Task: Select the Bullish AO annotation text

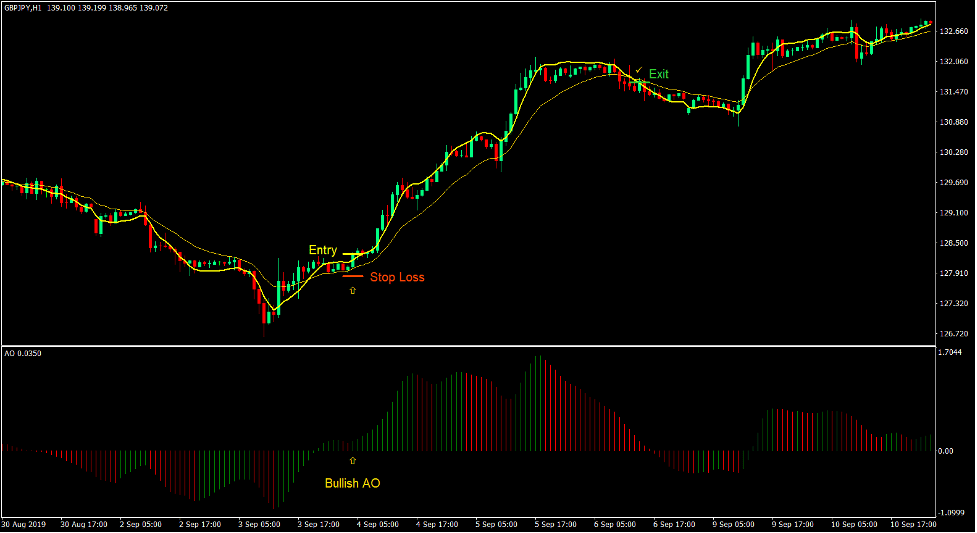Action: [x=352, y=484]
